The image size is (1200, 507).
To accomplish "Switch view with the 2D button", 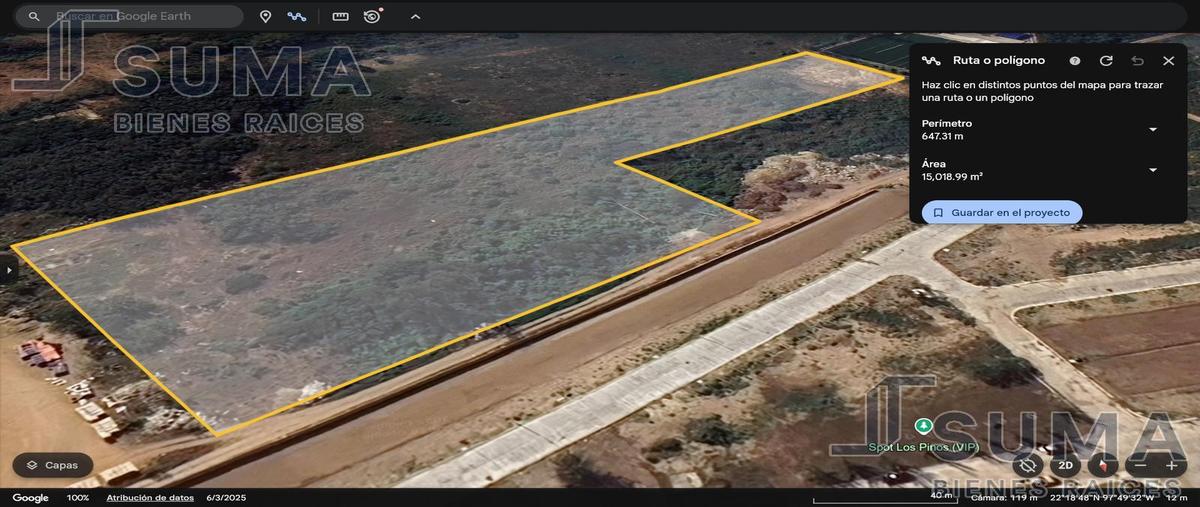I will pyautogui.click(x=1066, y=465).
